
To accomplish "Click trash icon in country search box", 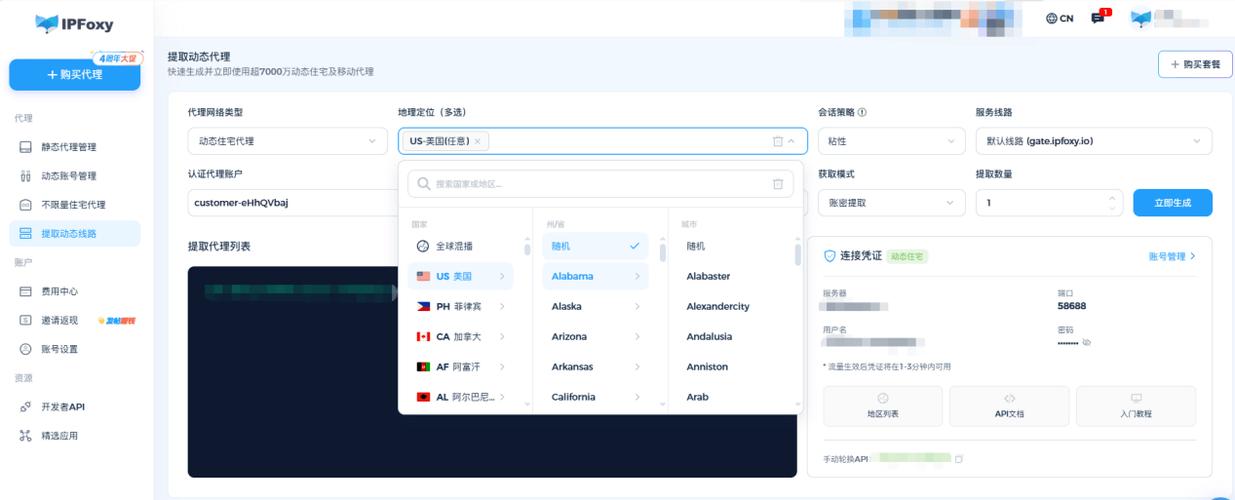I will (x=778, y=184).
